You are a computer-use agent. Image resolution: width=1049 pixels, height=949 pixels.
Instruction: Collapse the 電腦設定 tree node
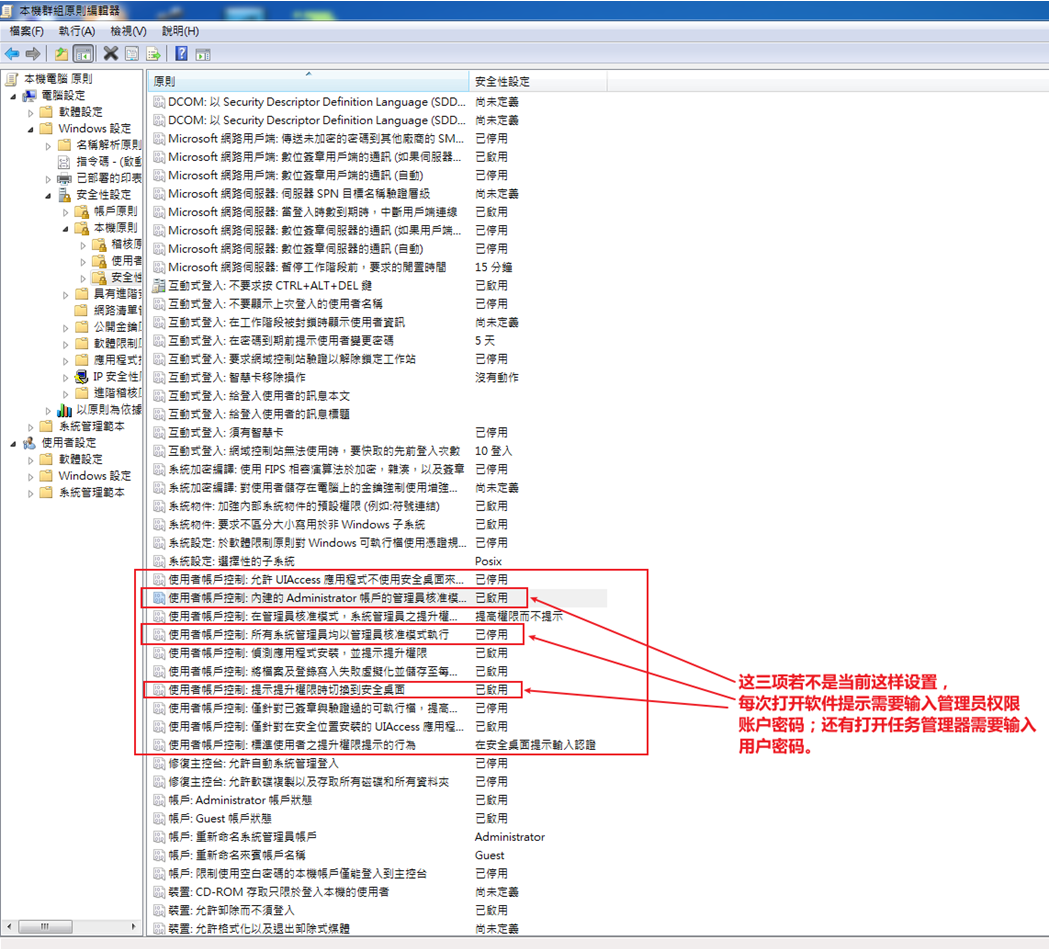pos(13,96)
